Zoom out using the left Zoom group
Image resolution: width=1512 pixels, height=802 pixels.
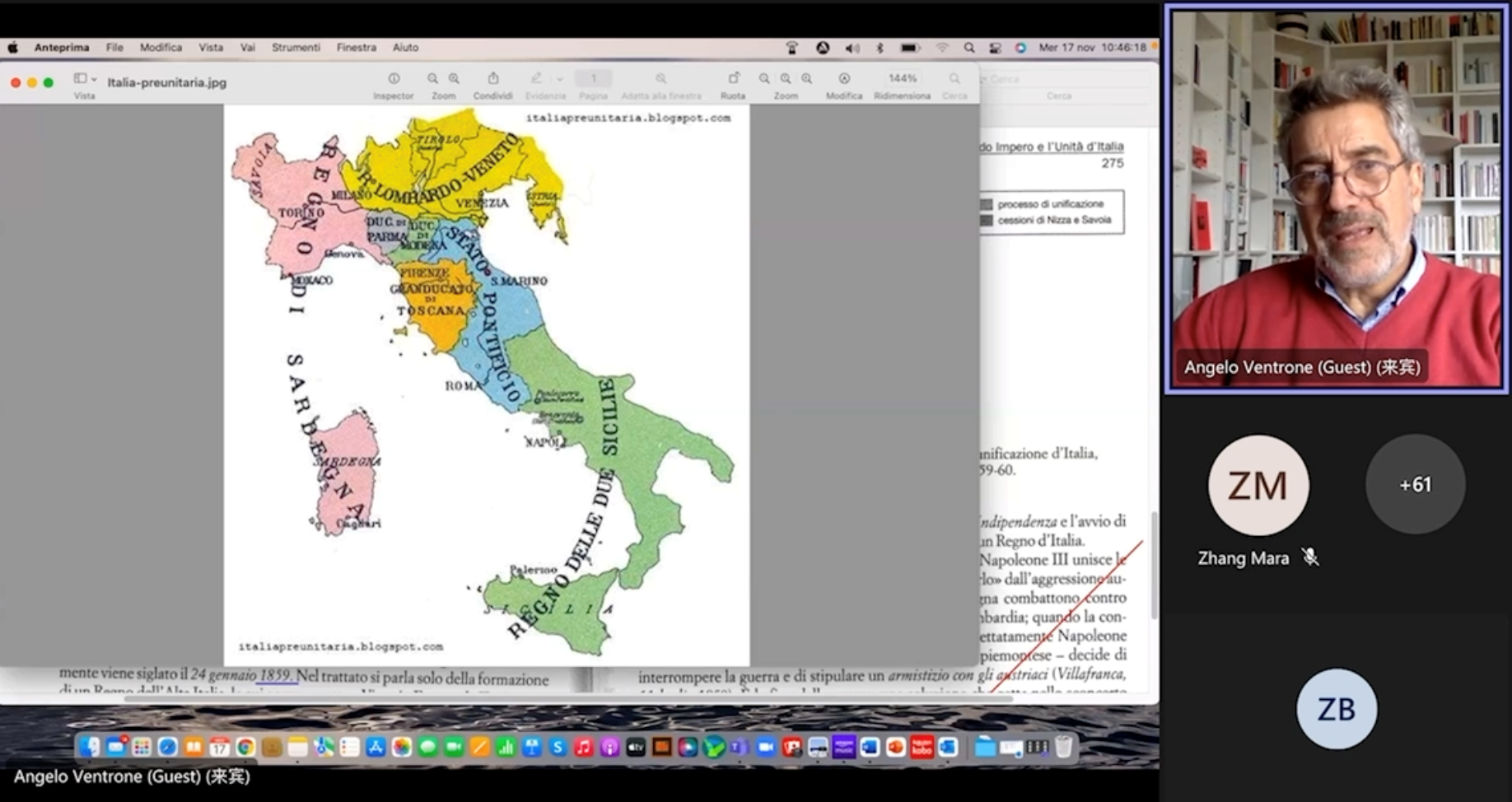pyautogui.click(x=432, y=79)
